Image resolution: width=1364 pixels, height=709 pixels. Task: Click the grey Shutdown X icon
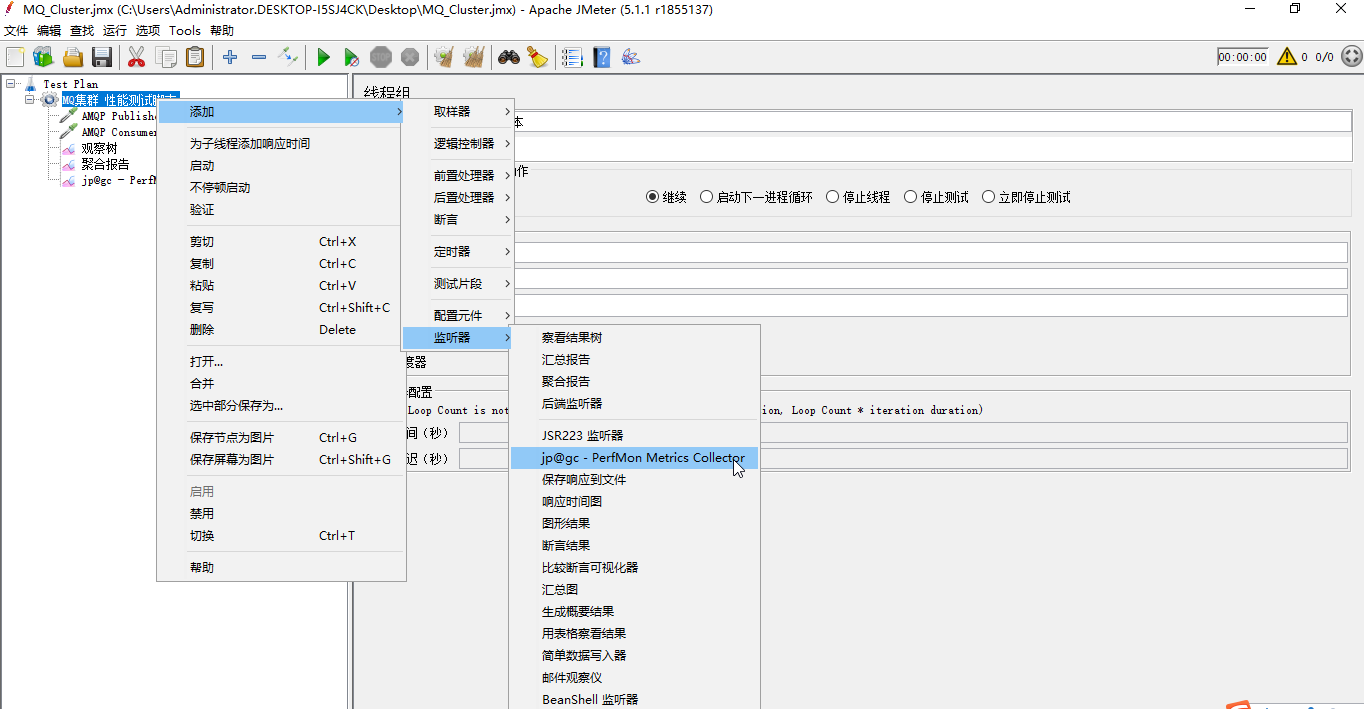[x=410, y=57]
